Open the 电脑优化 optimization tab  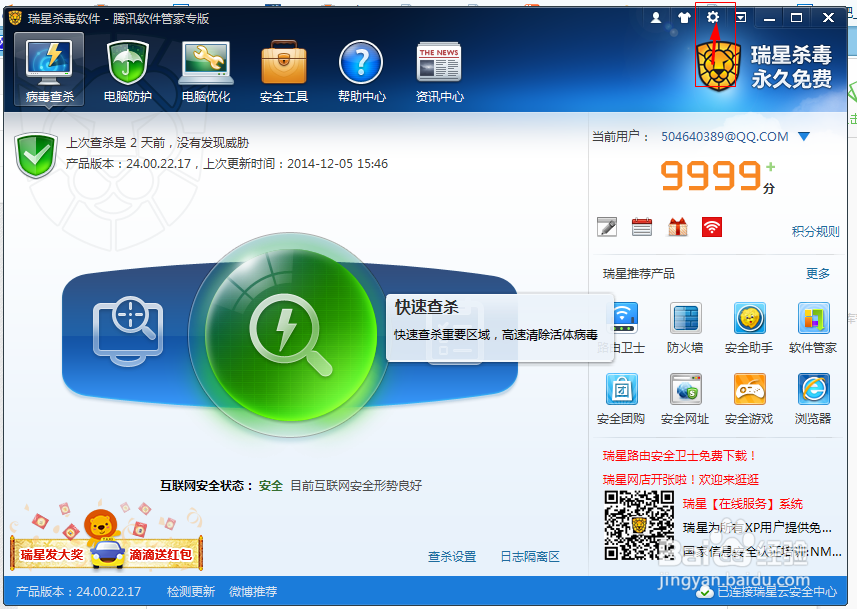point(206,71)
